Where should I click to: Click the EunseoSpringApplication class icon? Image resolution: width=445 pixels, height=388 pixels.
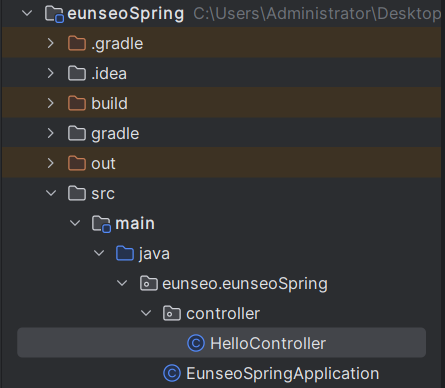(172, 373)
